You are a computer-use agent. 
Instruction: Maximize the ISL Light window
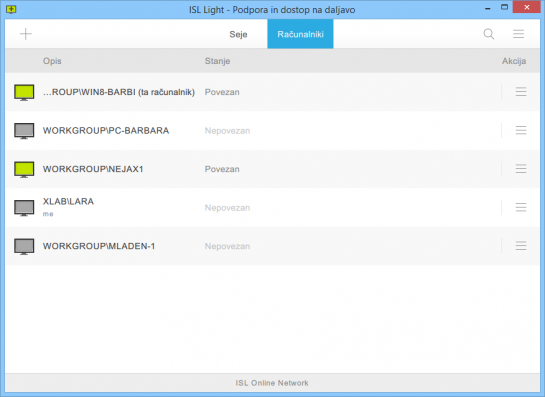pos(504,7)
